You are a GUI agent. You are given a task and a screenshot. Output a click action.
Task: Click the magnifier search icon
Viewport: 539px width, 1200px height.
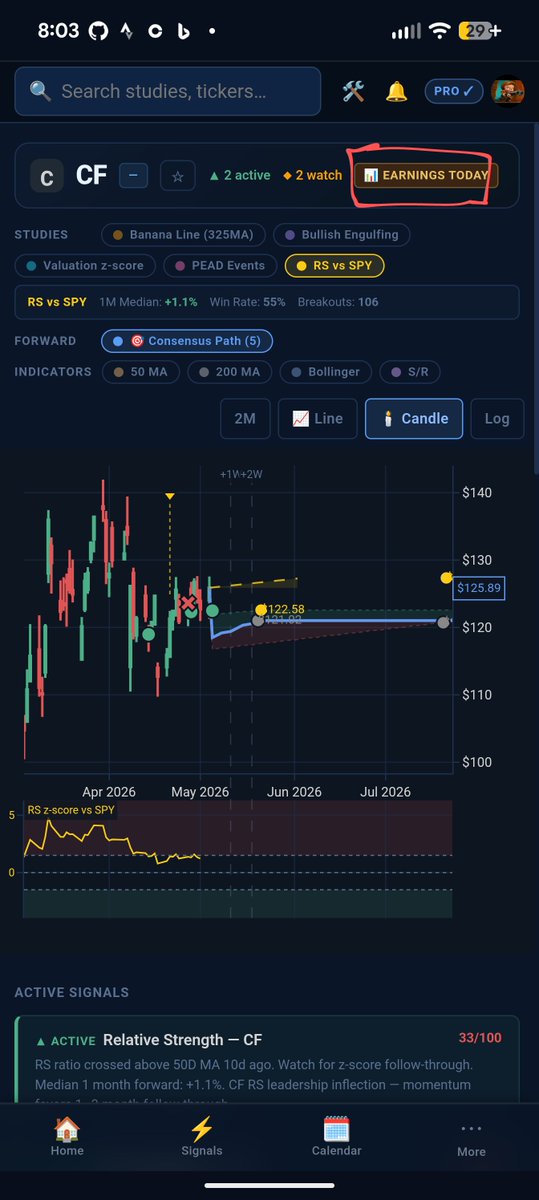(x=40, y=91)
